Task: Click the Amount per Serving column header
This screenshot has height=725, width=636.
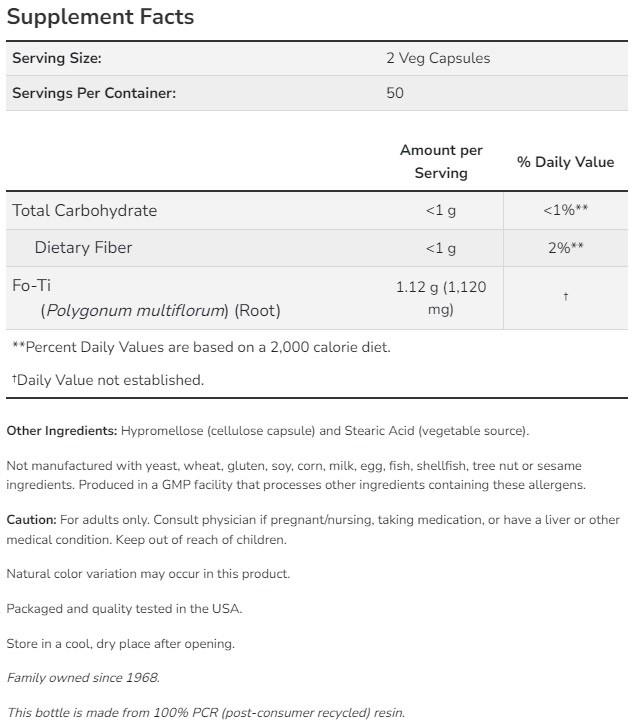Action: (x=441, y=162)
